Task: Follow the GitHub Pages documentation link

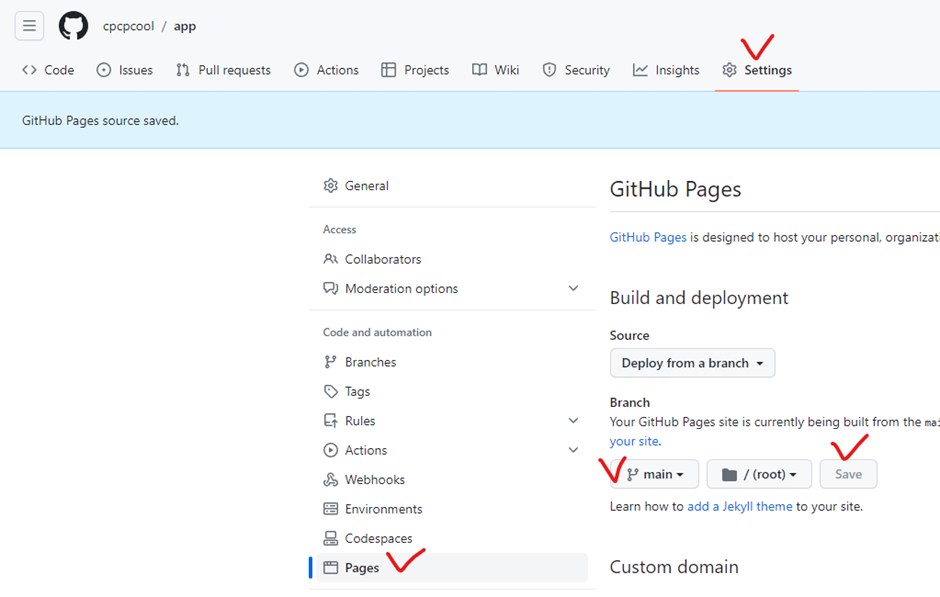Action: point(648,237)
